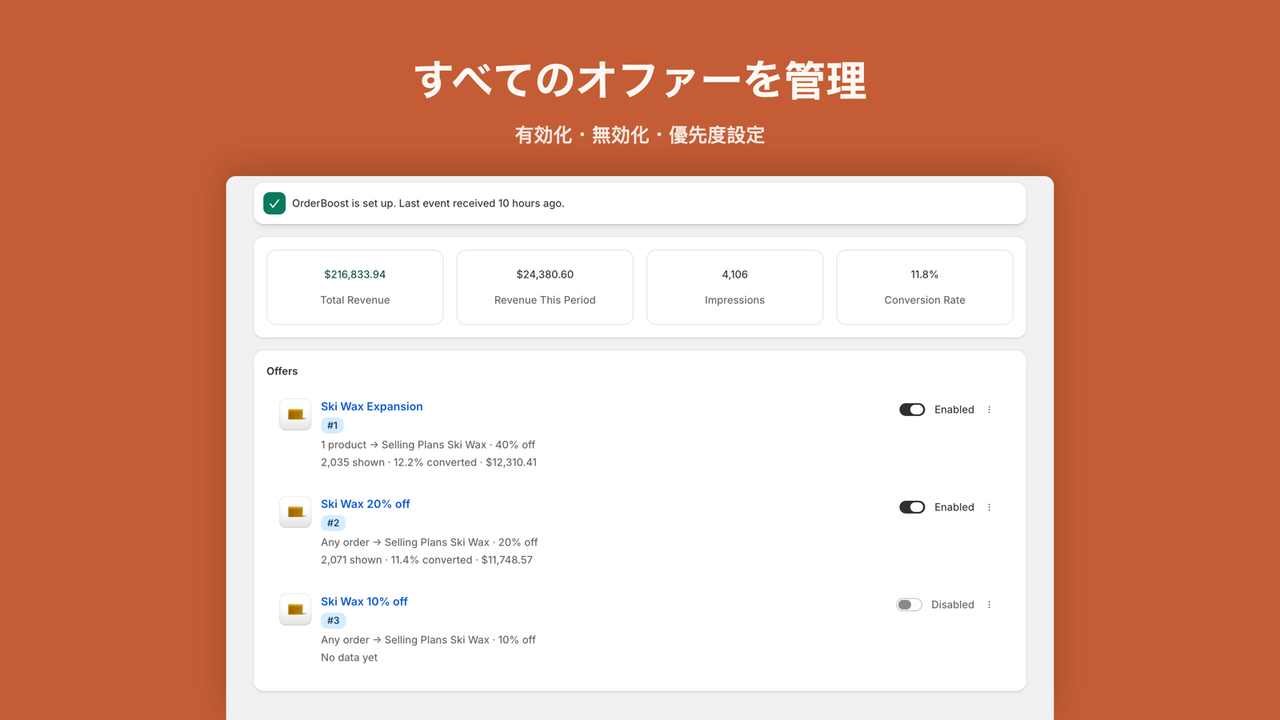Click the green checkmark status icon
The width and height of the screenshot is (1280, 720).
(x=274, y=203)
